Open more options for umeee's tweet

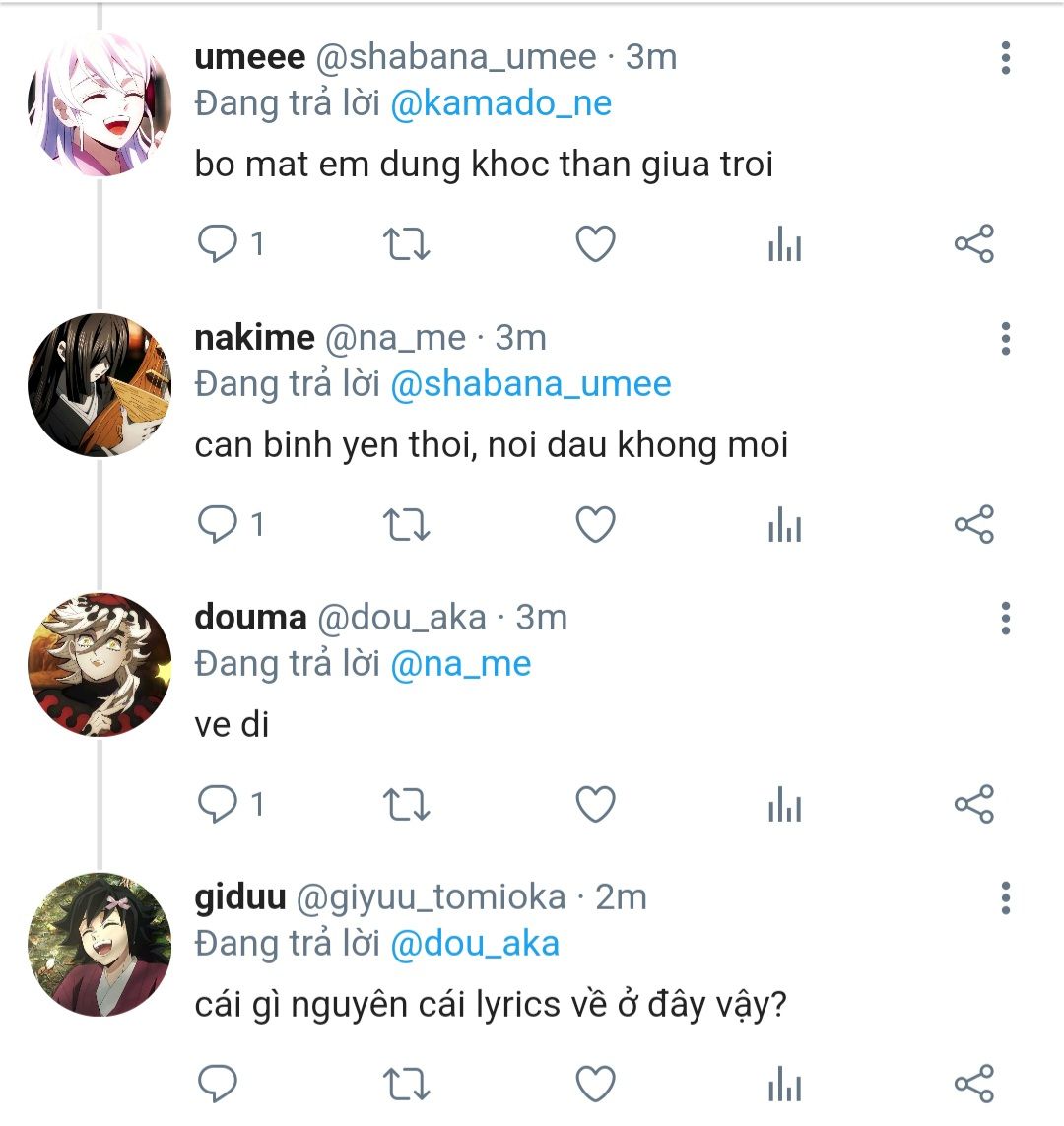point(1005,58)
